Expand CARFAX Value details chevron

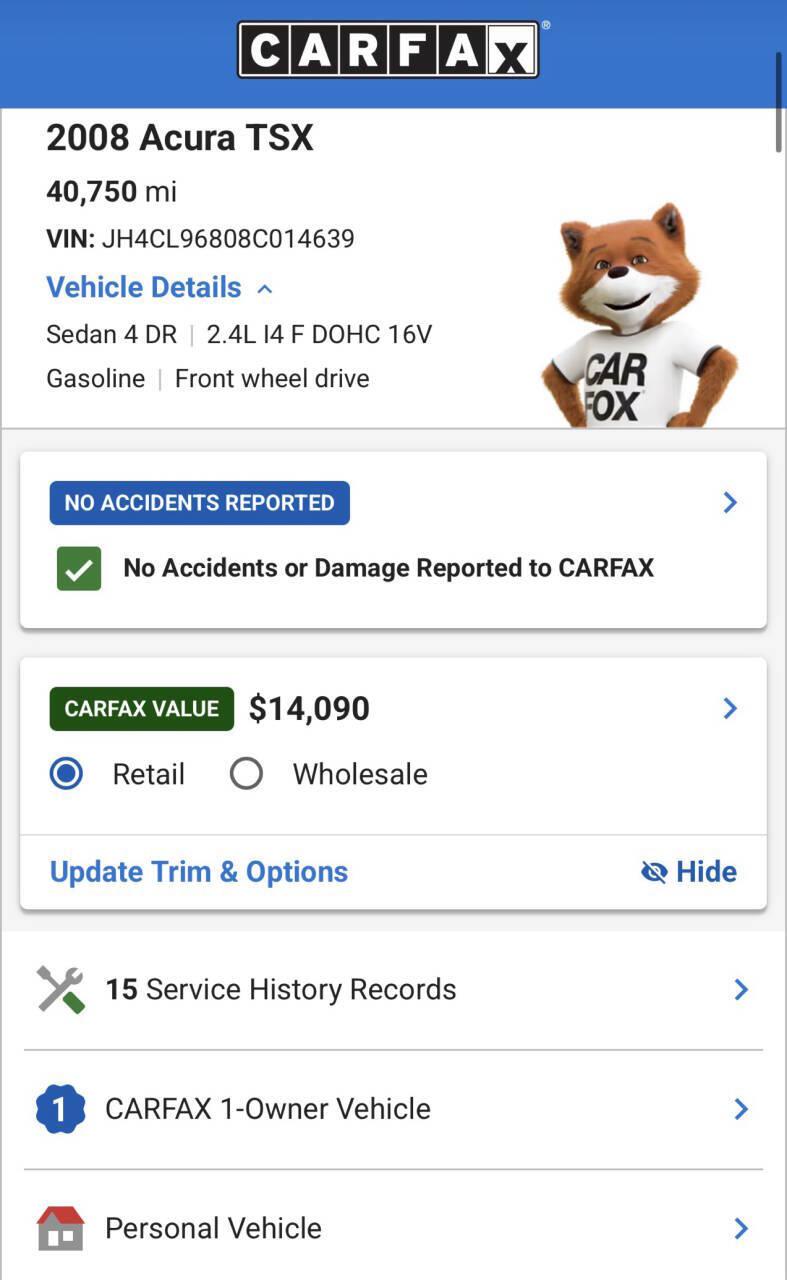tap(730, 708)
